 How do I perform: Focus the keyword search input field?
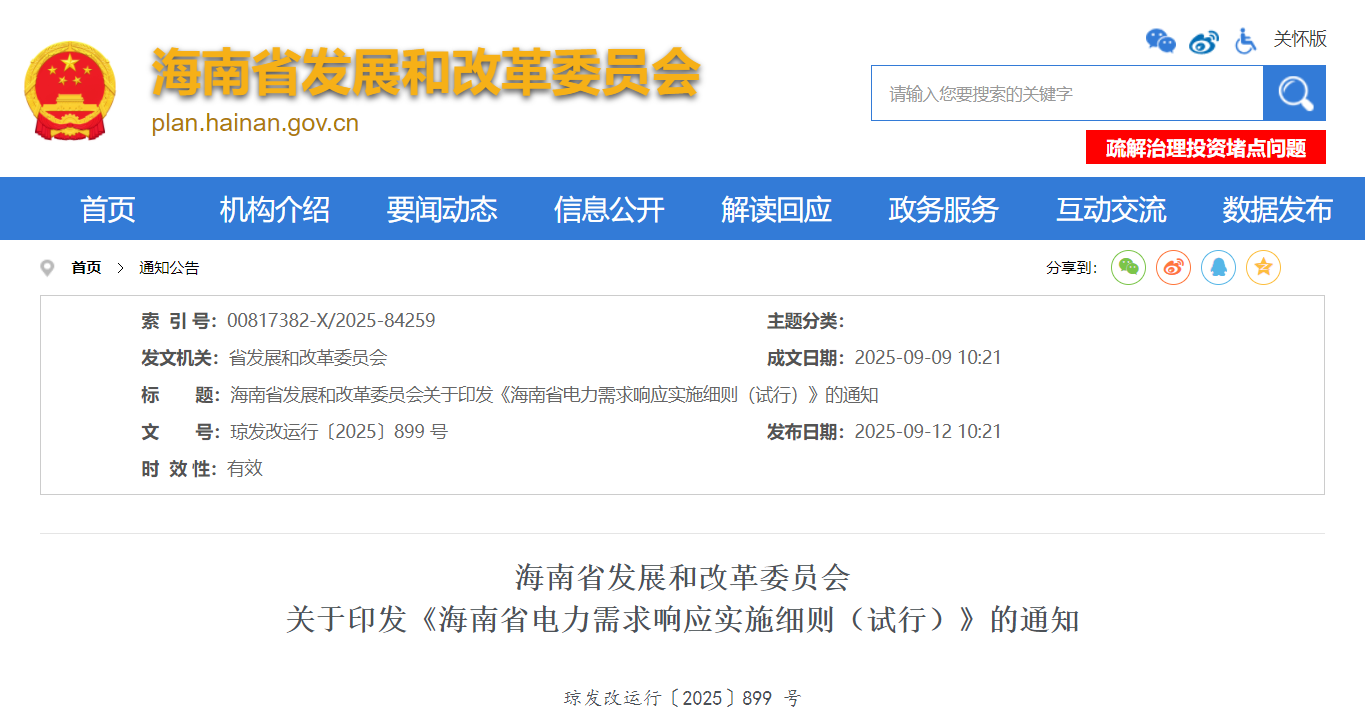coord(1066,93)
